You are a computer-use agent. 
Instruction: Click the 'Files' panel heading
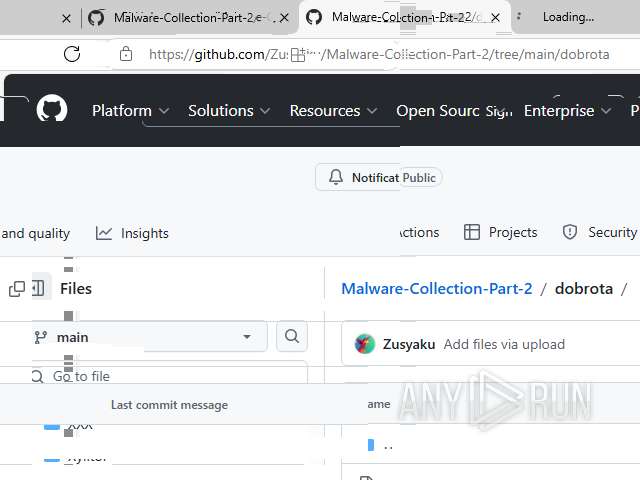point(76,289)
